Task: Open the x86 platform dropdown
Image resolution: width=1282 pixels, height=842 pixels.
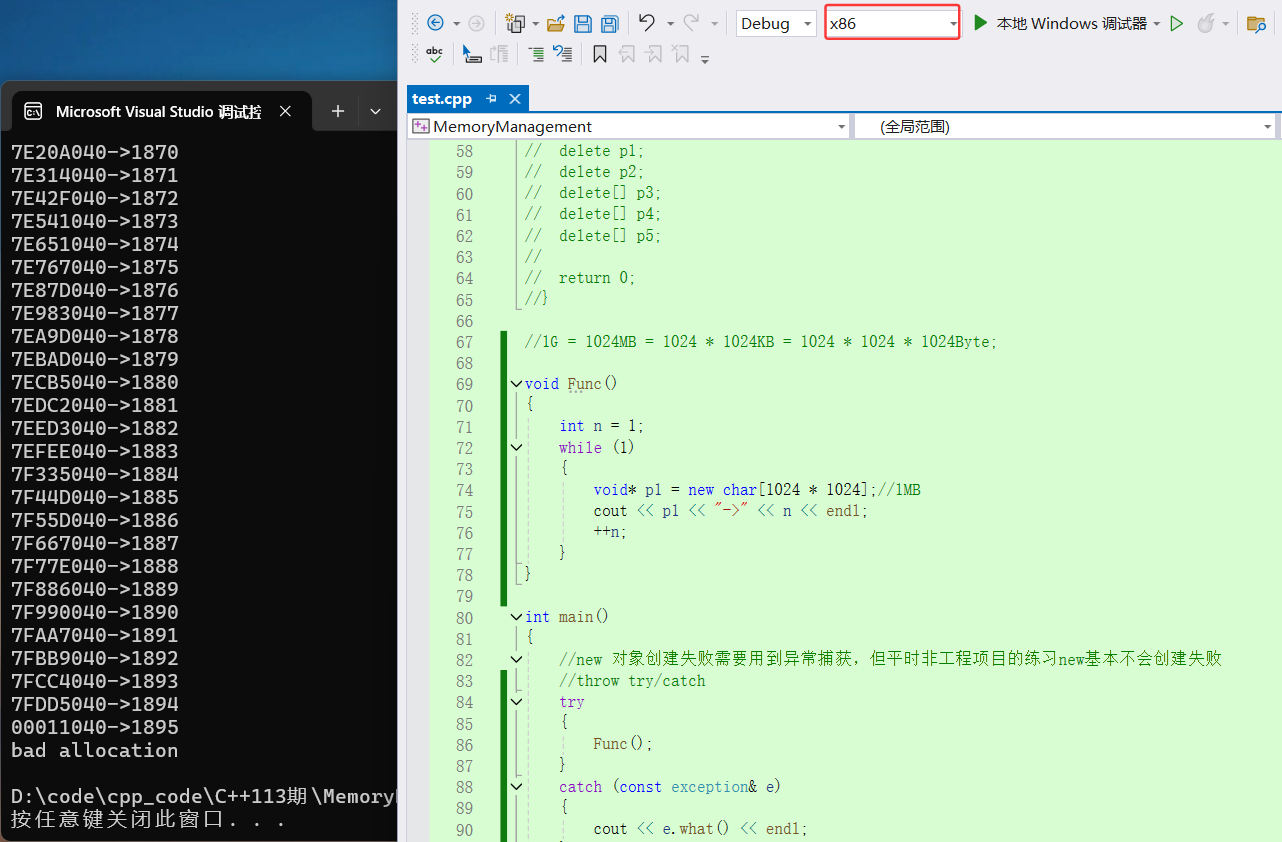Action: (893, 23)
